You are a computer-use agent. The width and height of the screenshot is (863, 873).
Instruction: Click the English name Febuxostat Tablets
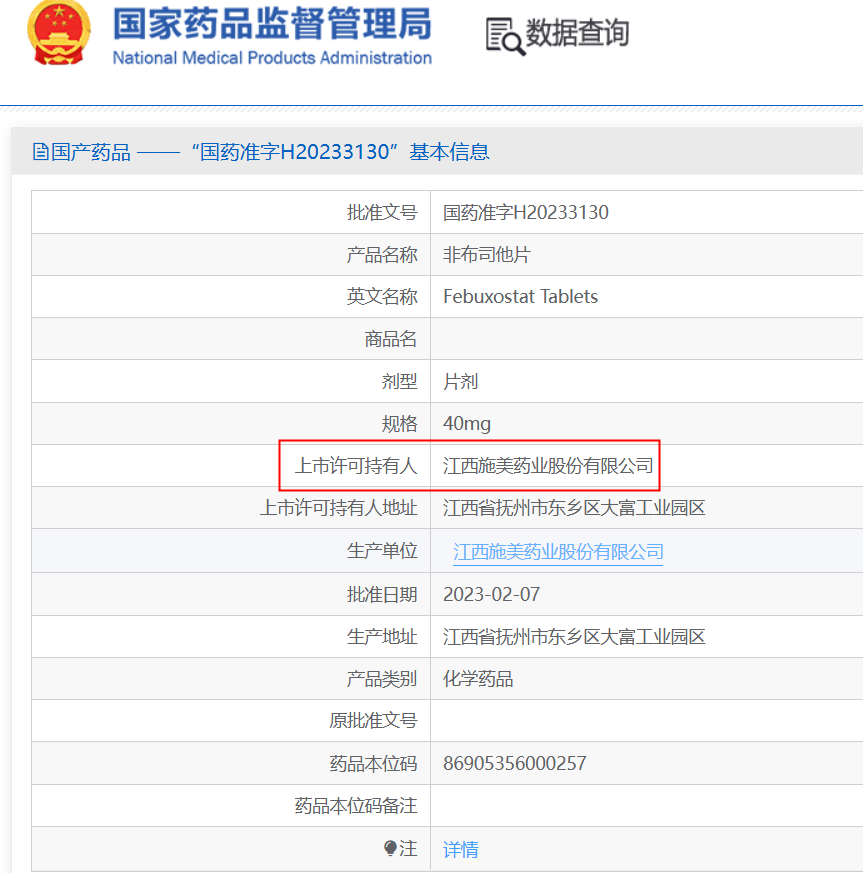click(520, 297)
